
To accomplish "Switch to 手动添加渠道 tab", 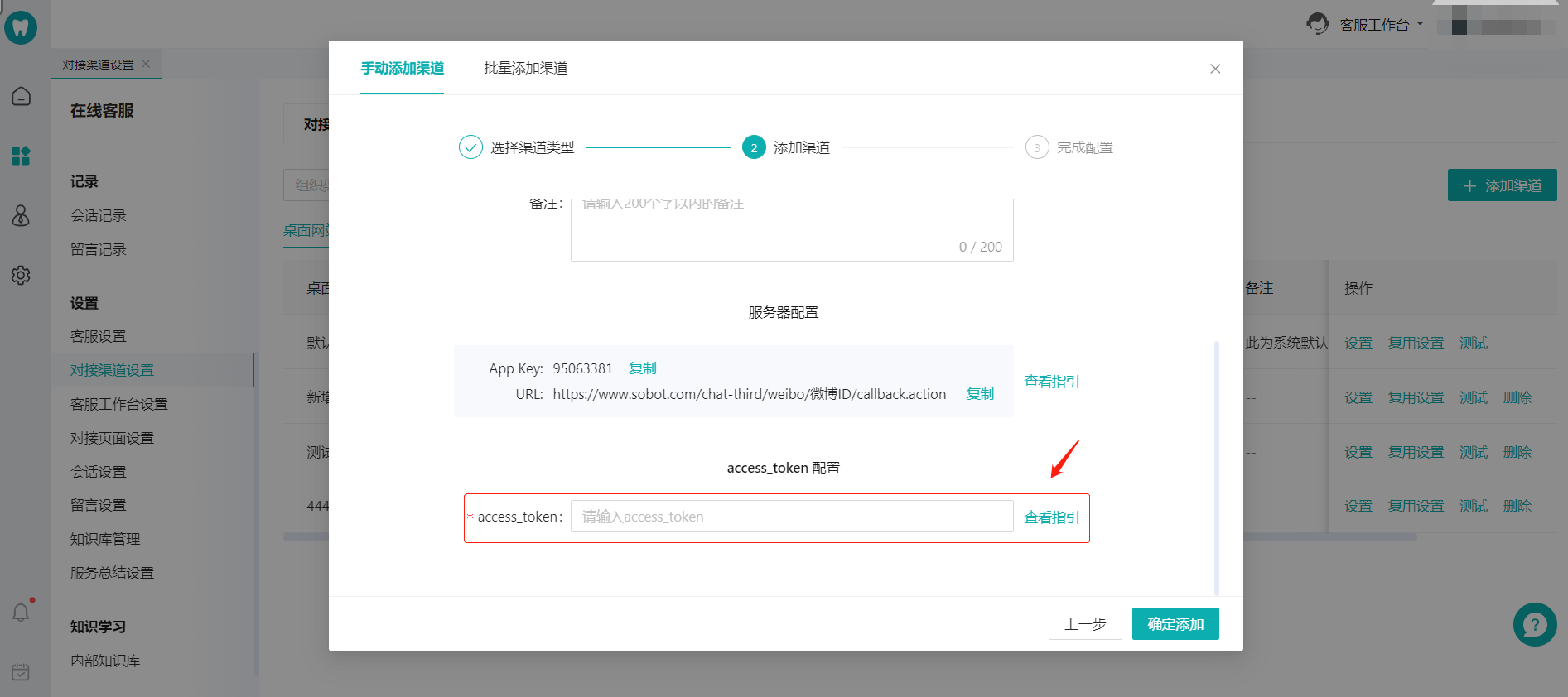I will pos(402,68).
